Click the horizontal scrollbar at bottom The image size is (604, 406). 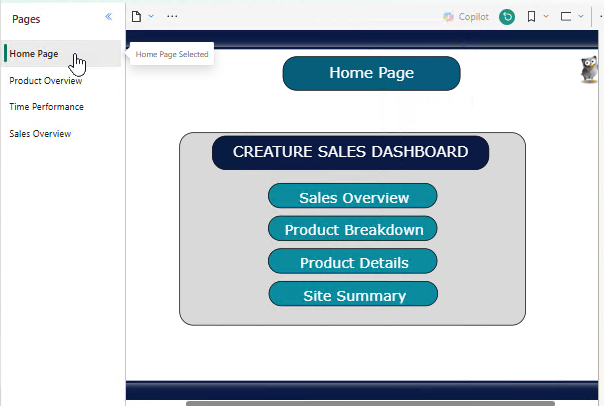[370, 403]
